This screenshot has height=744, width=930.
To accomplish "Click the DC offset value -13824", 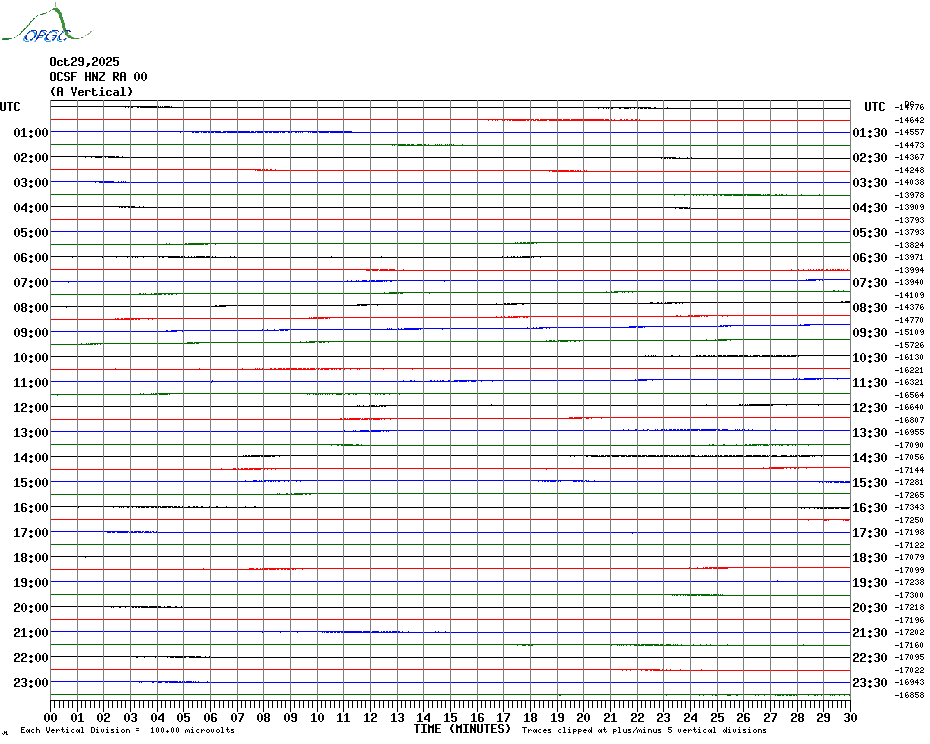I will [909, 245].
